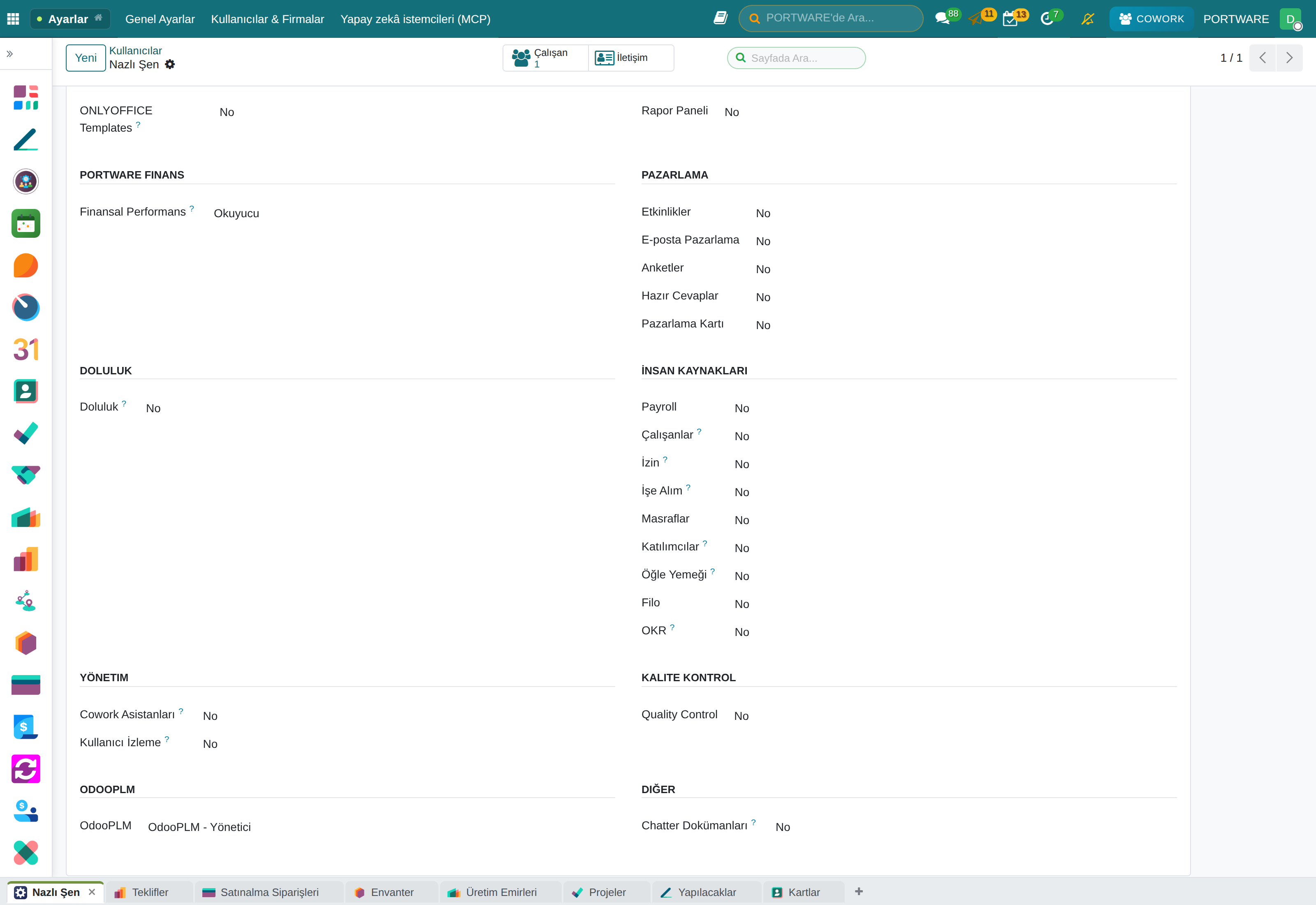Open the İletişim smart button
The width and height of the screenshot is (1316, 905).
coord(631,58)
